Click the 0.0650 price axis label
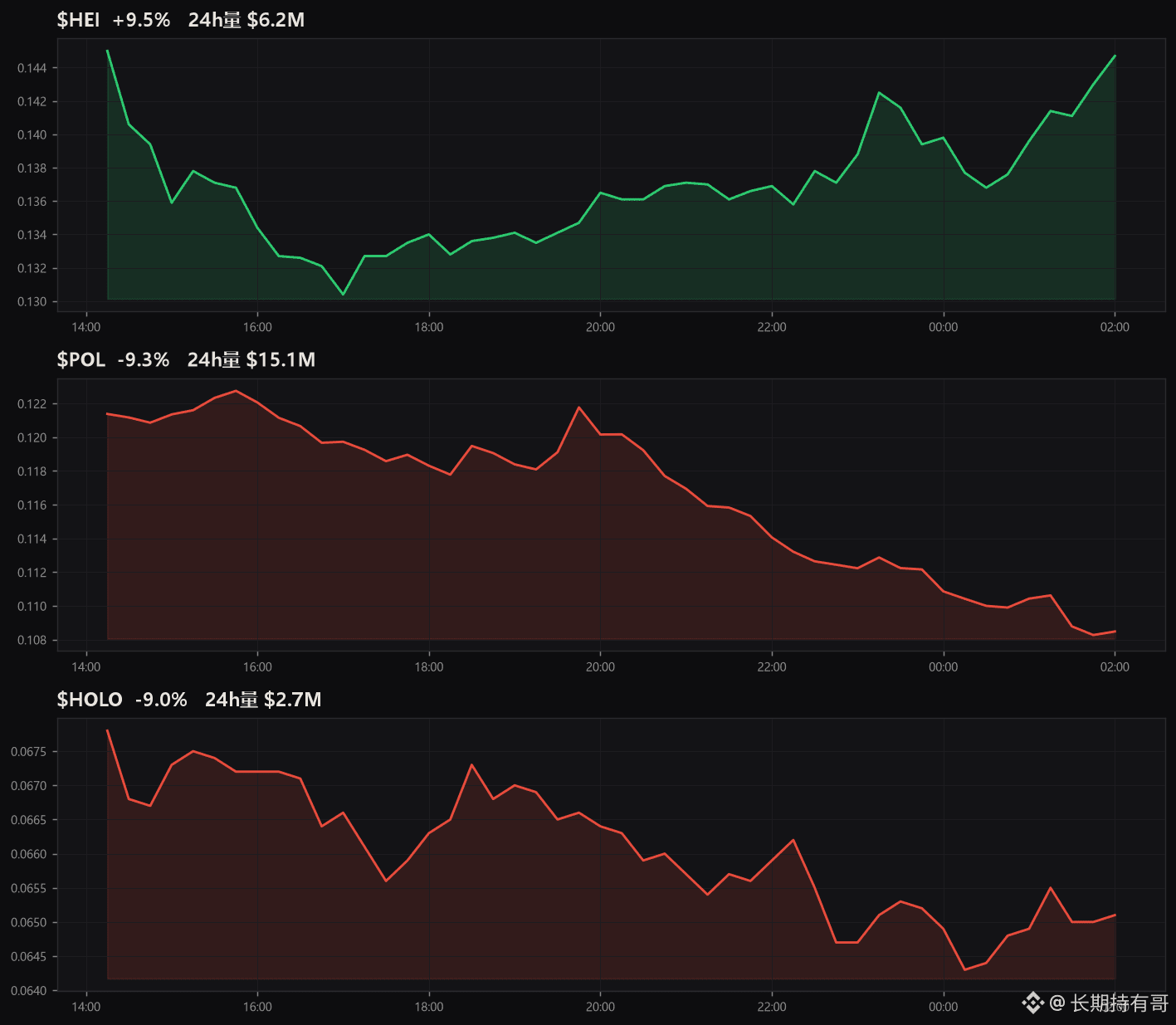The width and height of the screenshot is (1176, 1025). click(29, 923)
